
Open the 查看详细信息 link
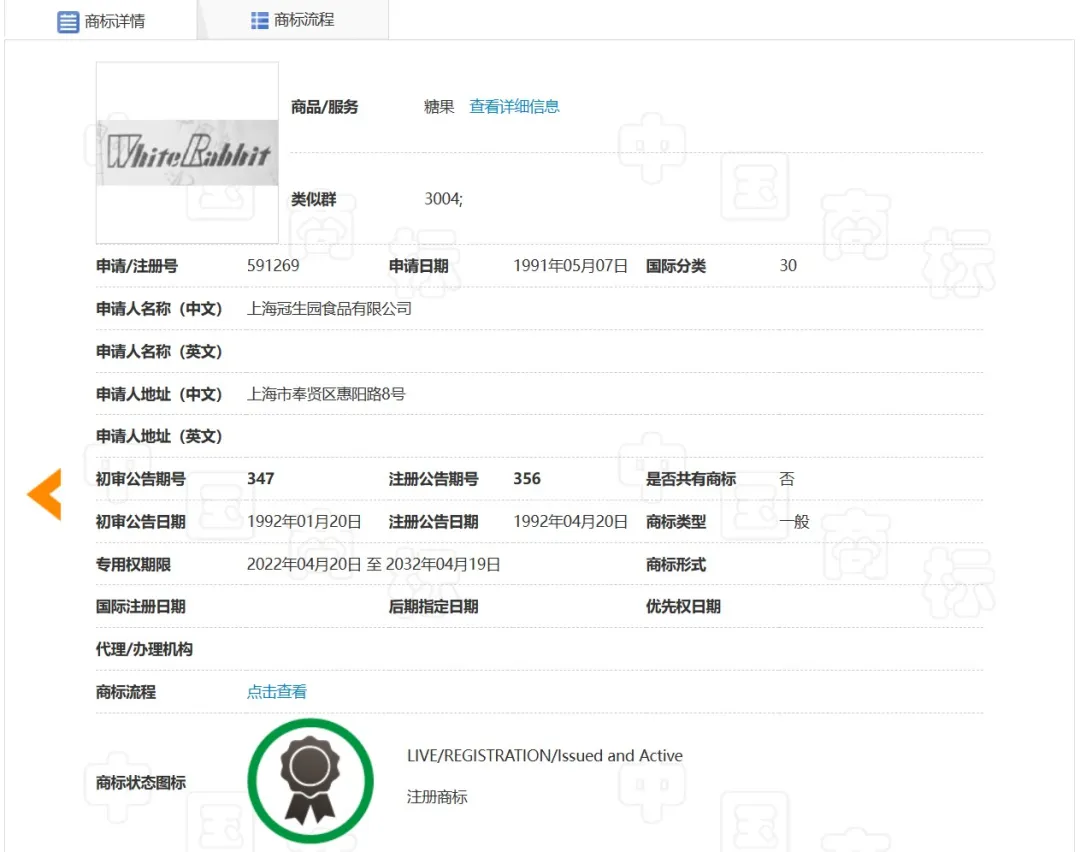pyautogui.click(x=514, y=107)
